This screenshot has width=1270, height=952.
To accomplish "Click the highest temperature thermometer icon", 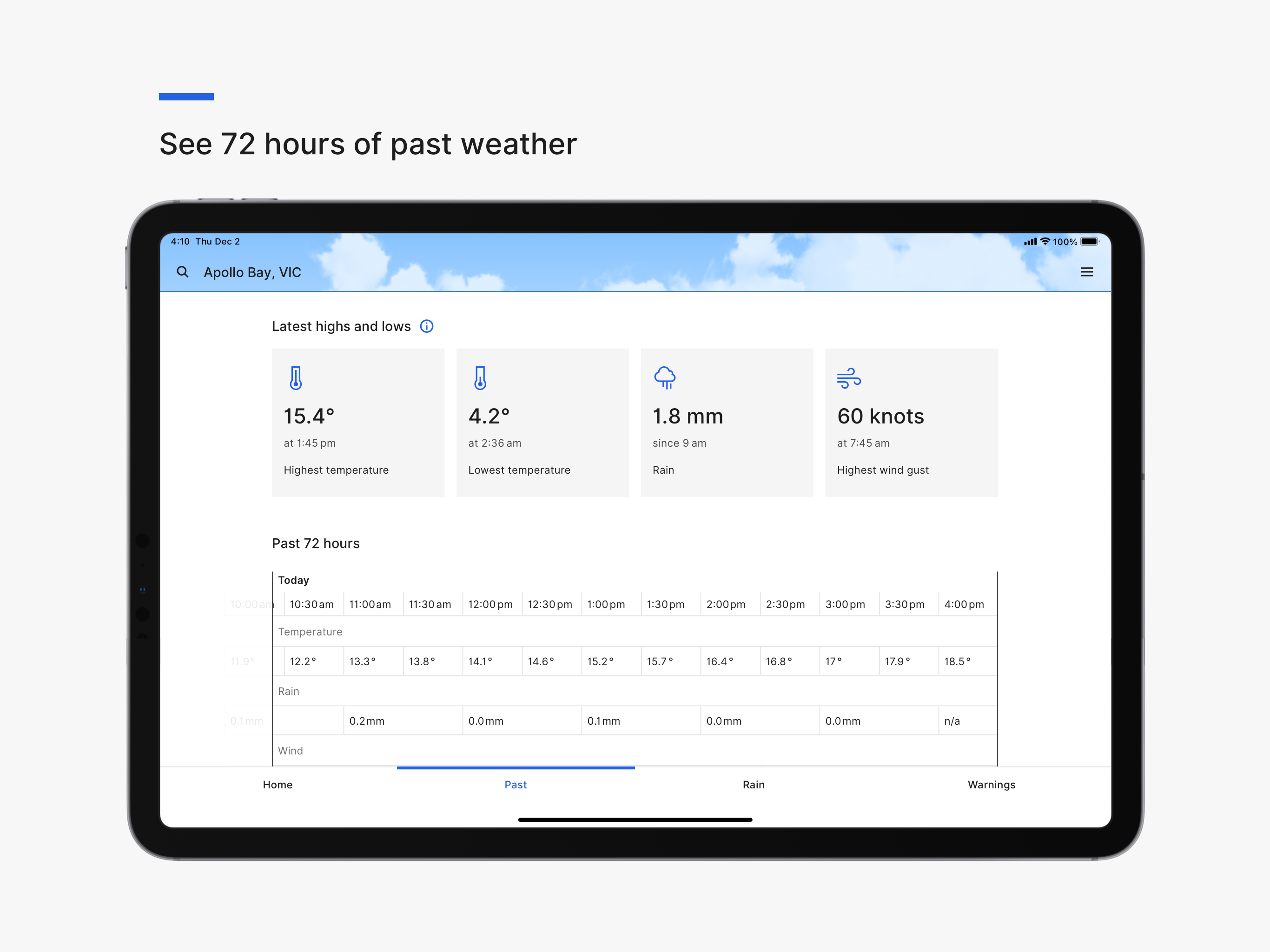I will point(296,378).
